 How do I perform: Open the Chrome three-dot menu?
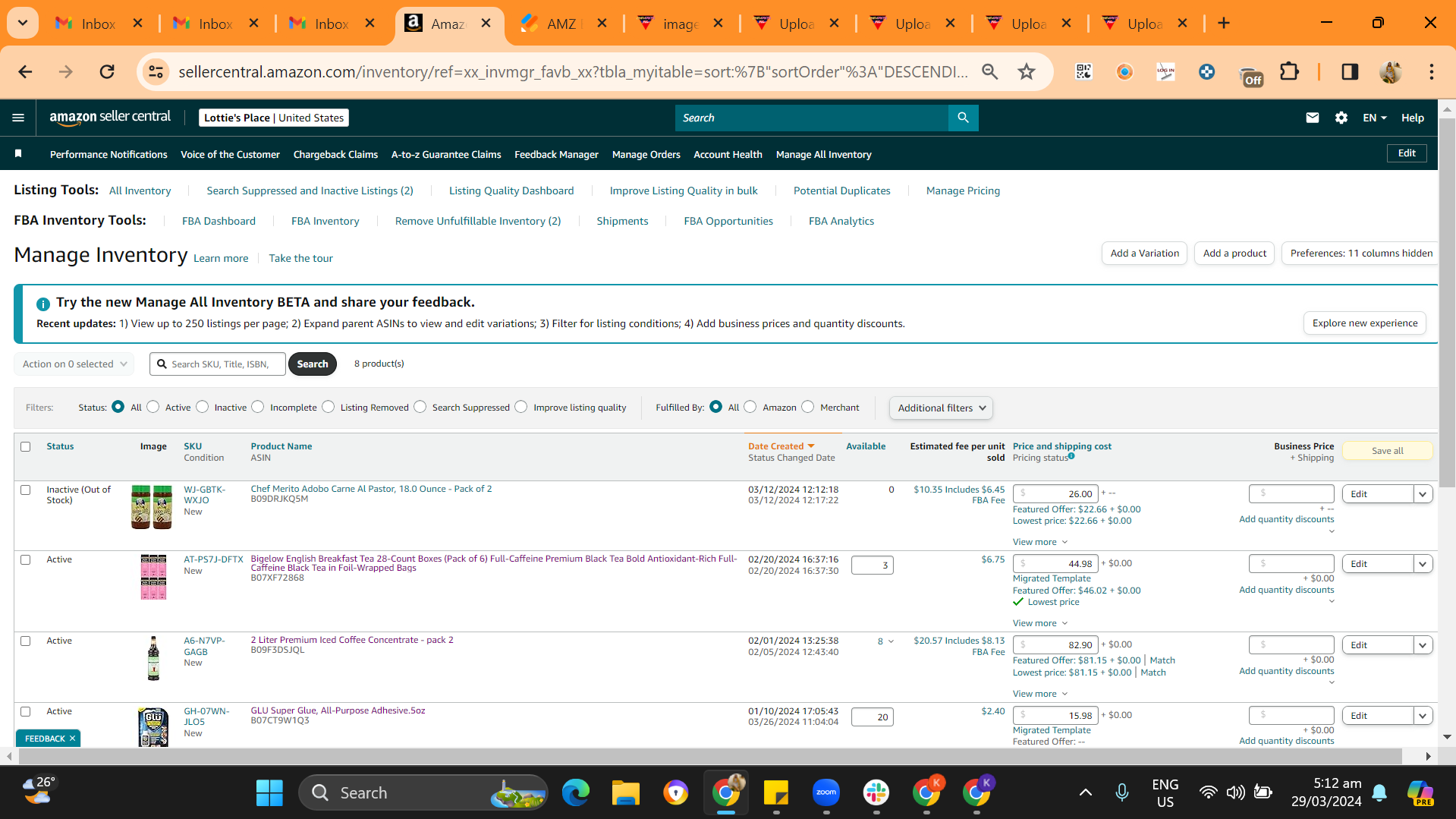[1431, 72]
